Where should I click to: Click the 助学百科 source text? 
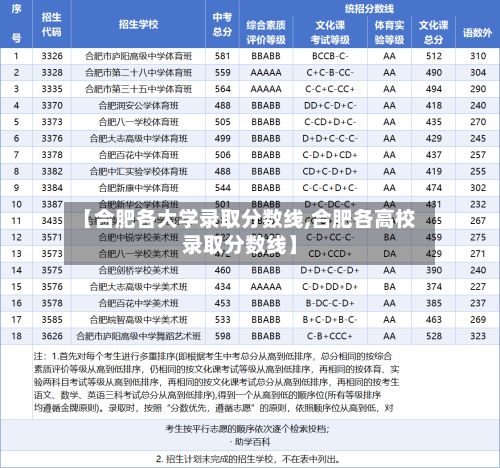point(252,442)
